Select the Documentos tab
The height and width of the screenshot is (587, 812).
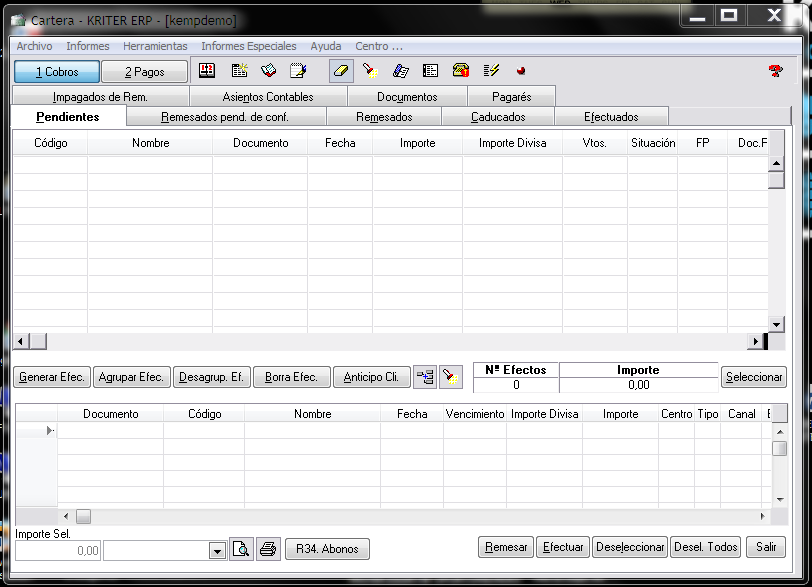pos(407,97)
